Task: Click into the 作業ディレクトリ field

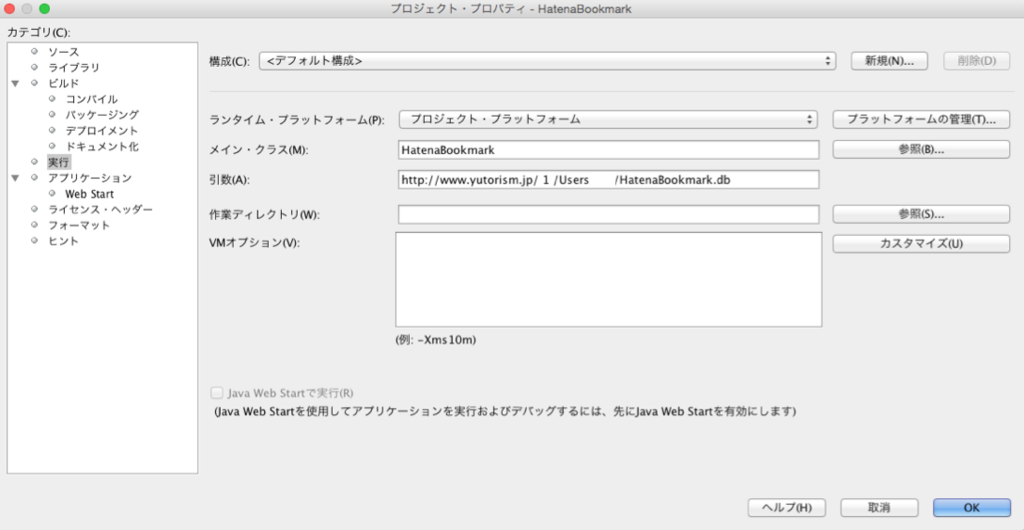Action: click(x=608, y=214)
